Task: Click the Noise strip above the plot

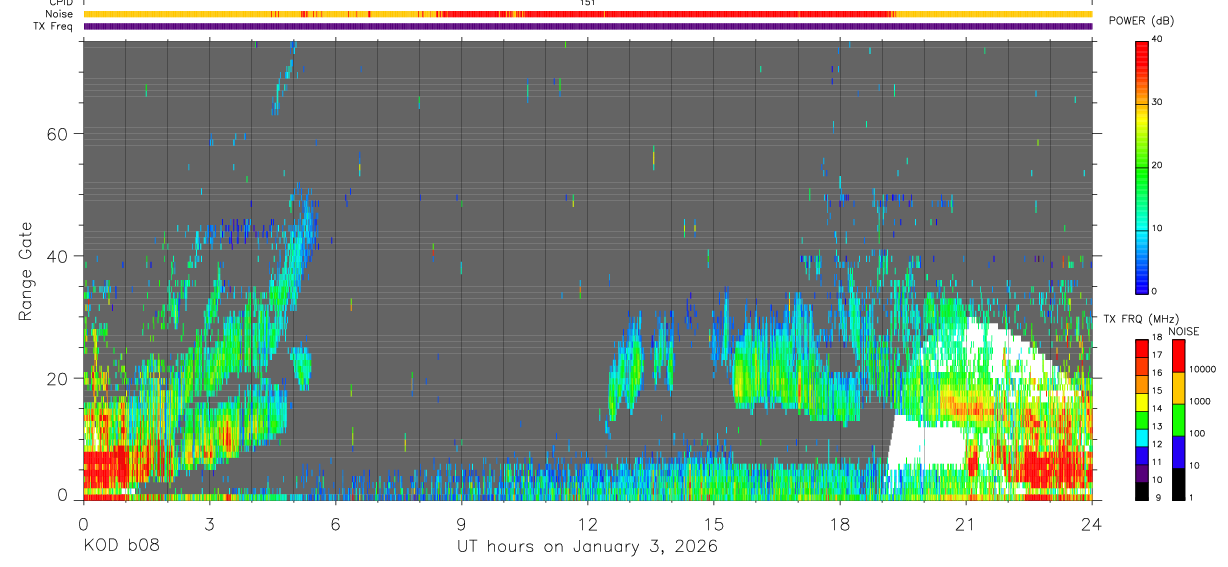Action: (x=587, y=14)
